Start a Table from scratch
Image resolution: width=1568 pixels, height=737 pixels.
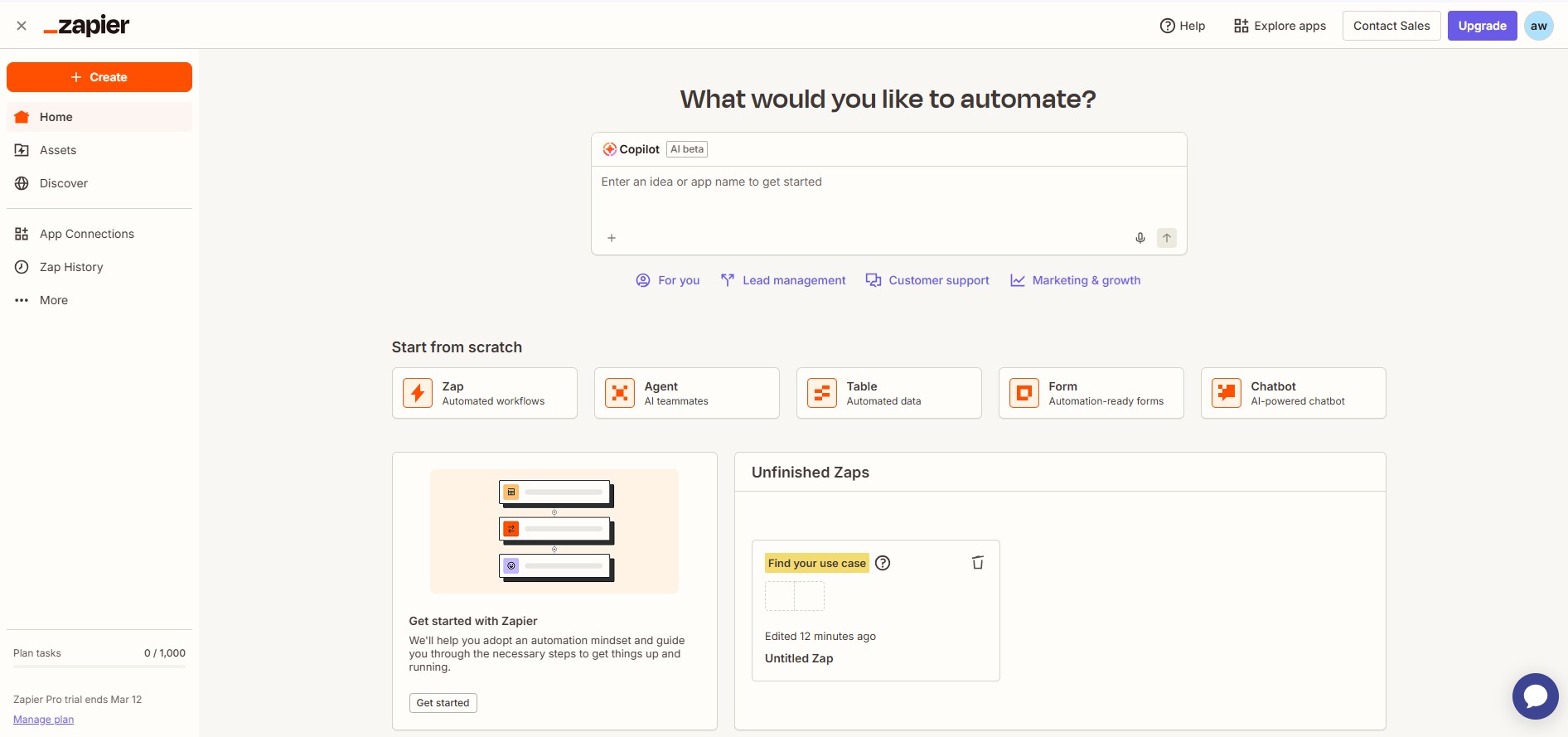889,393
